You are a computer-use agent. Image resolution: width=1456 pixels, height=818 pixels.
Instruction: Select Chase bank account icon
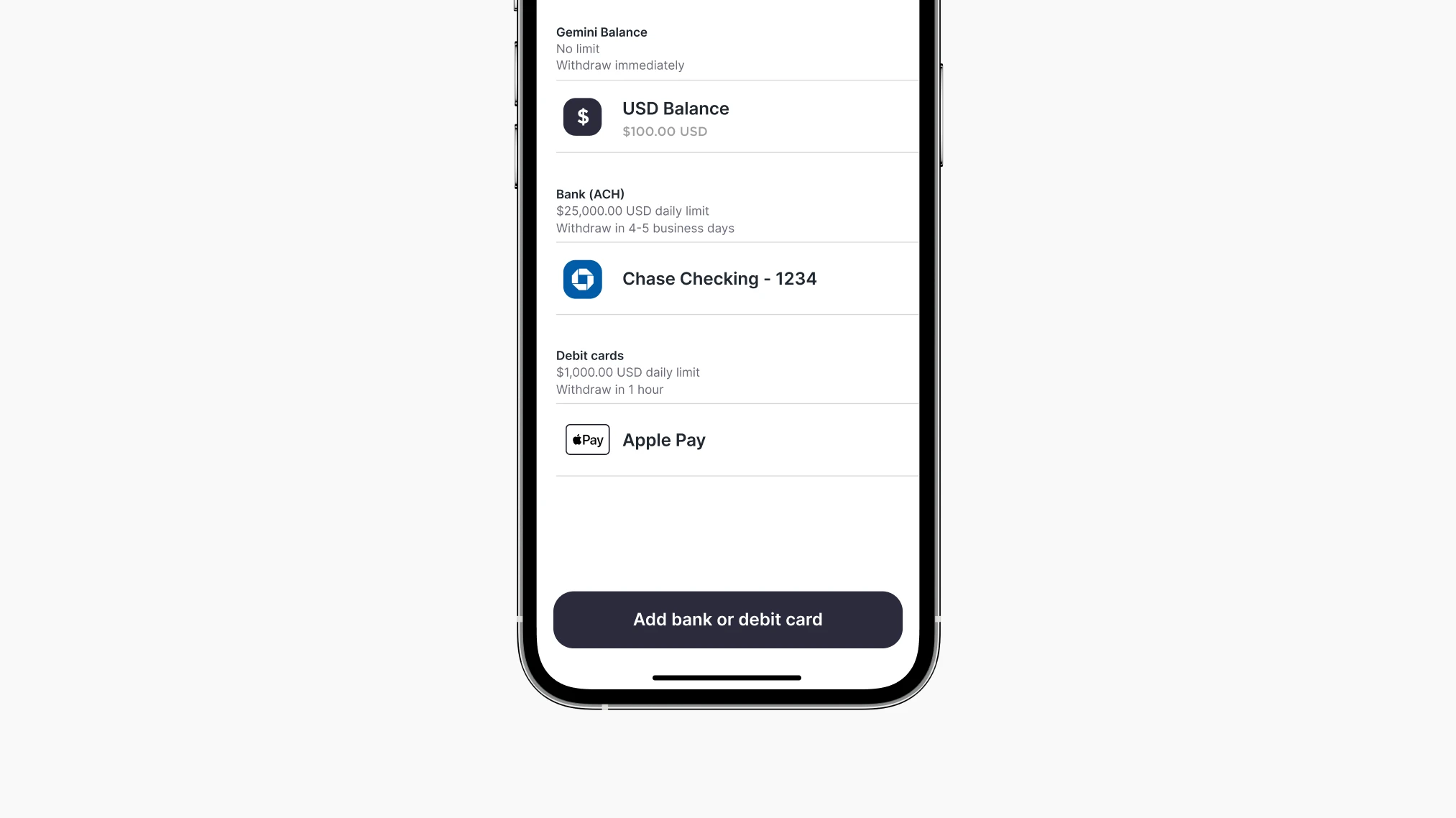coord(582,278)
